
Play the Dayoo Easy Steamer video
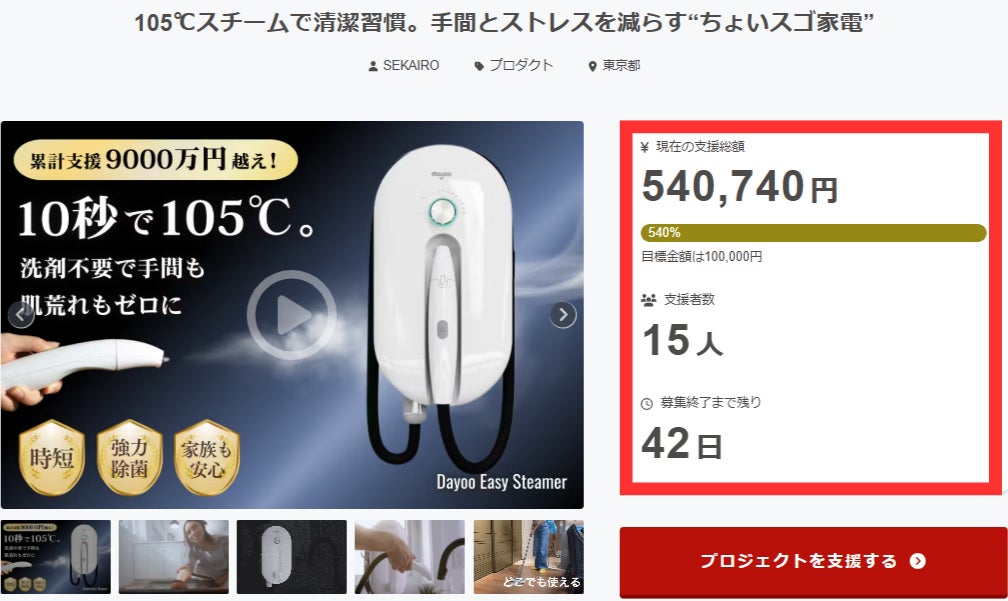coord(292,315)
